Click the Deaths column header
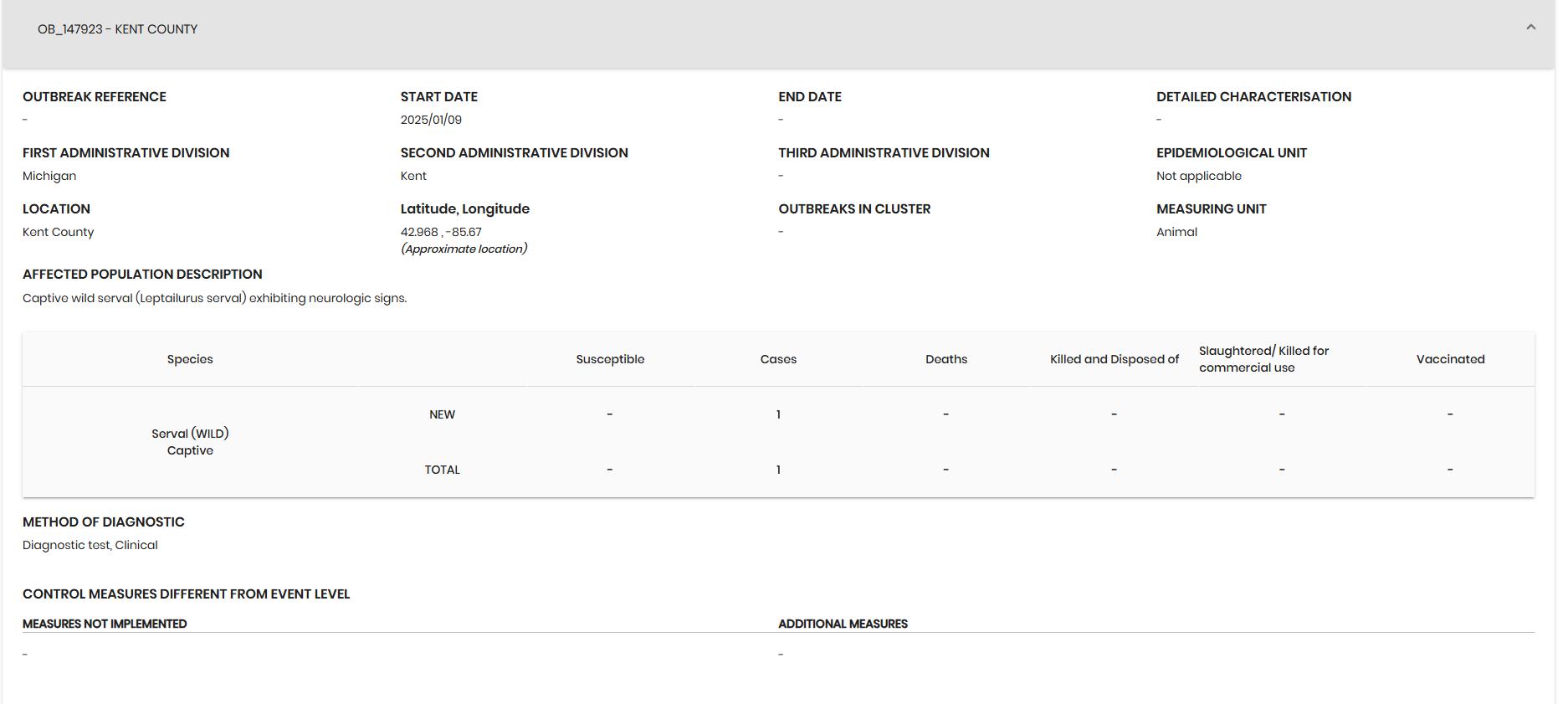This screenshot has width=1568, height=704. point(946,359)
